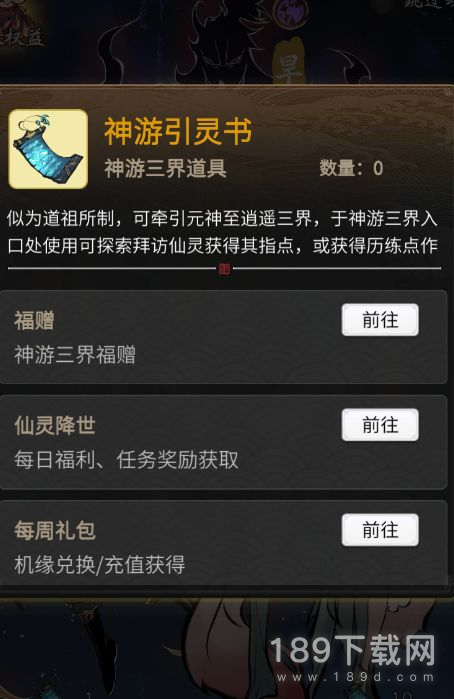
Task: Tap the 神游三界道具 category label
Action: pyautogui.click(x=165, y=169)
